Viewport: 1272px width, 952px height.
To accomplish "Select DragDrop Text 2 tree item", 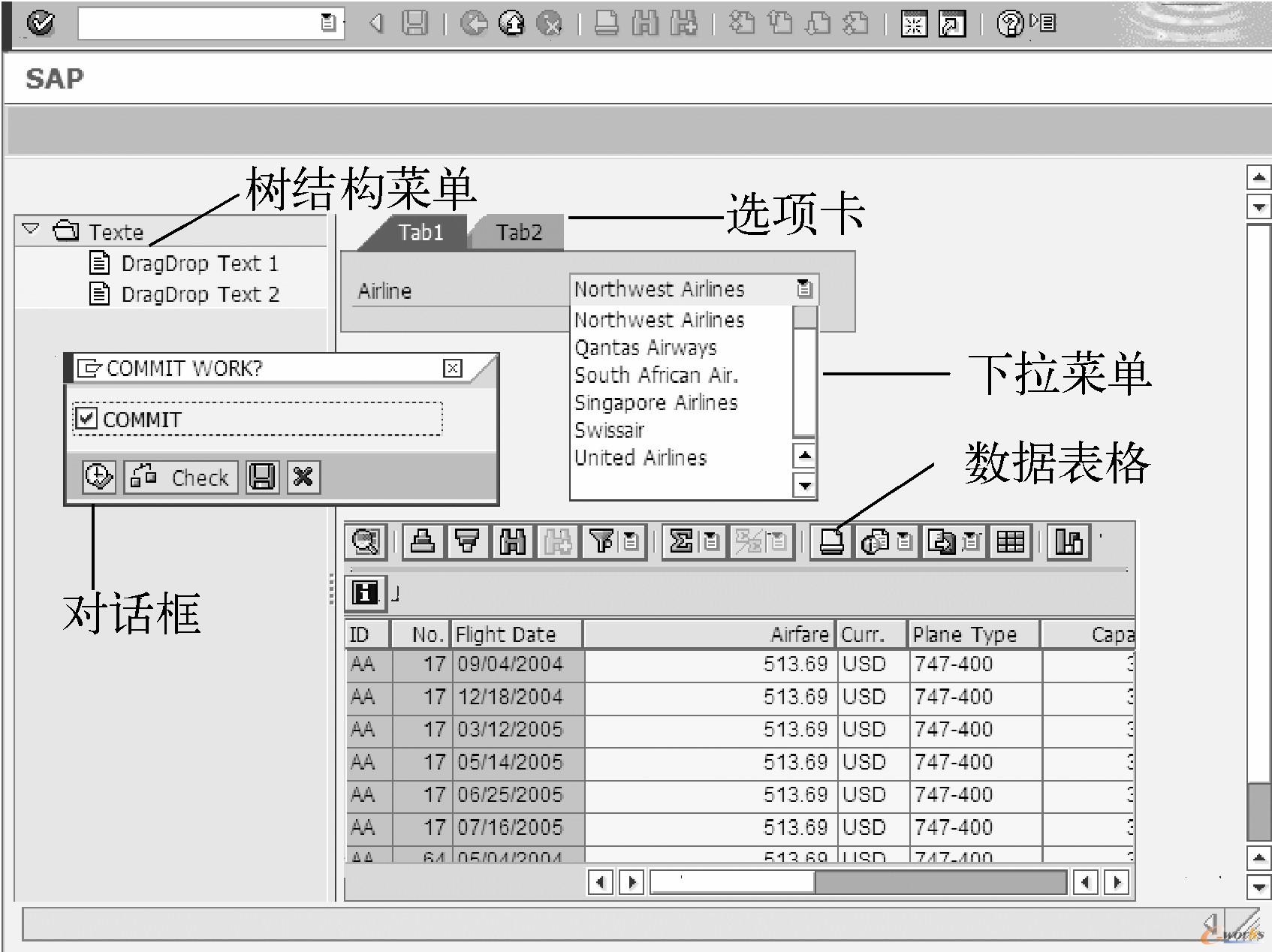I will point(200,294).
